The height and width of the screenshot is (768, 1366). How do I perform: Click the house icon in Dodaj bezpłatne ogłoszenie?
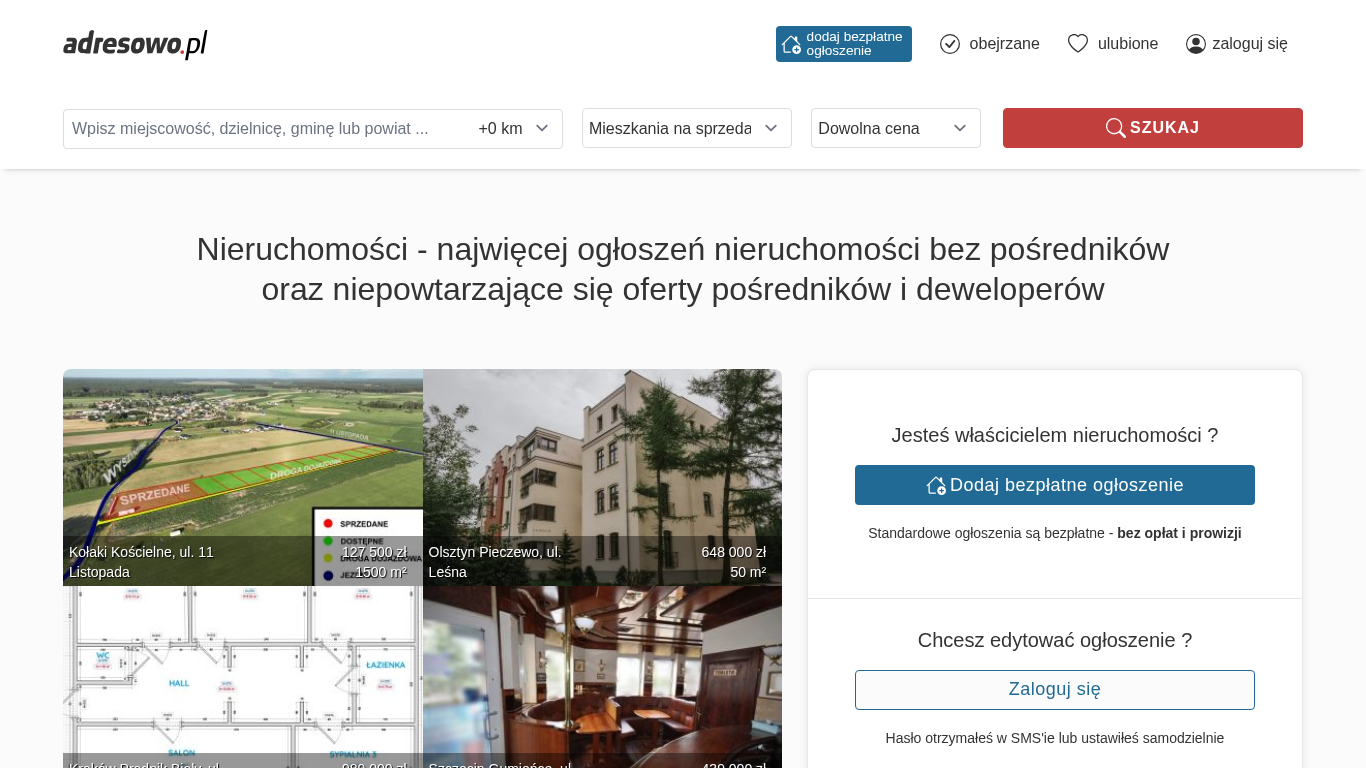tap(936, 485)
